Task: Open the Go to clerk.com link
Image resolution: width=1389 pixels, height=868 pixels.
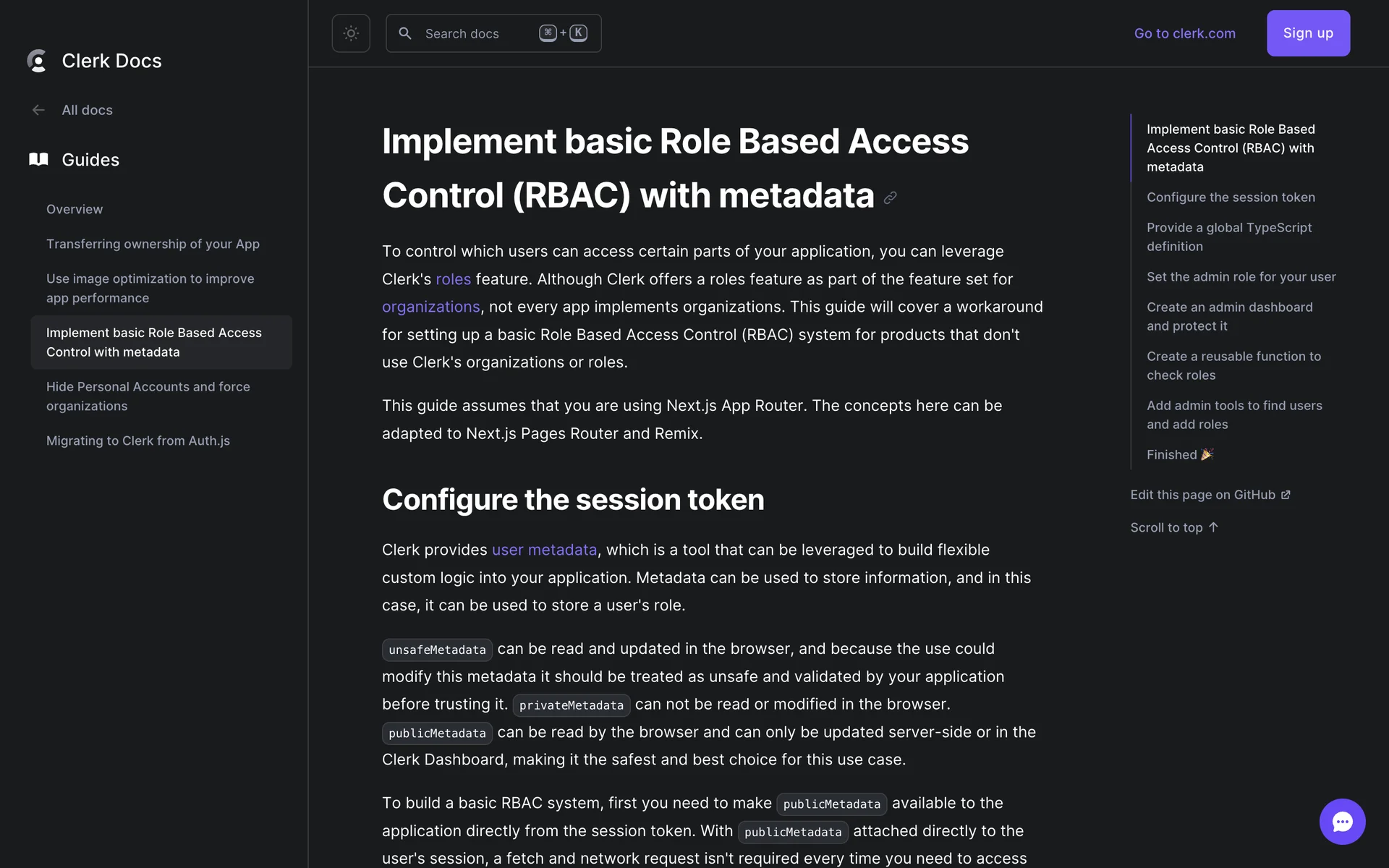Action: 1184,33
